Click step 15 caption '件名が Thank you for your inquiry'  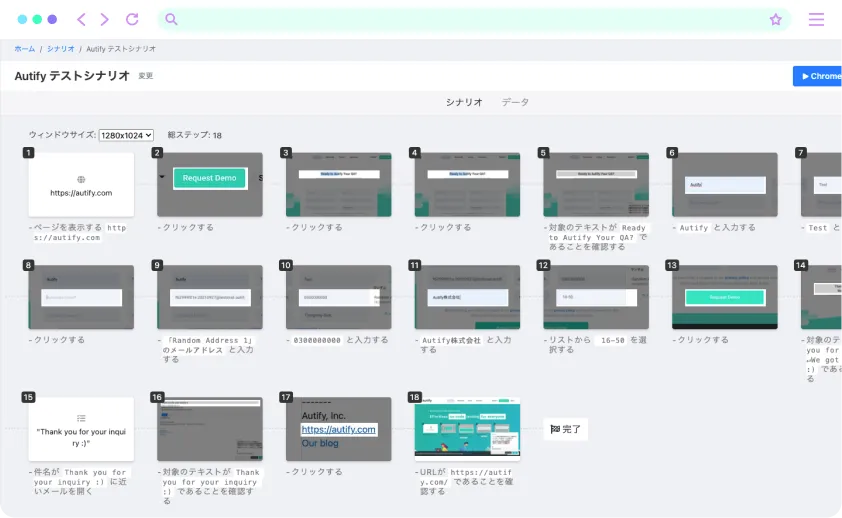[x=78, y=481]
